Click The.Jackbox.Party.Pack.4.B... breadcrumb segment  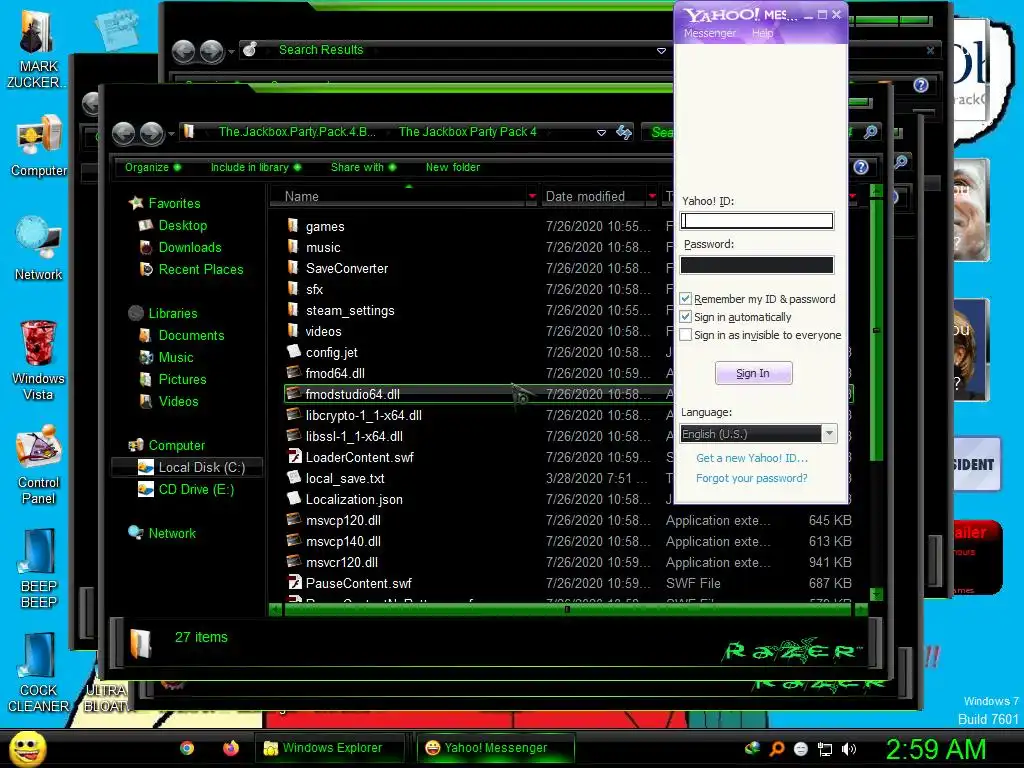(297, 132)
